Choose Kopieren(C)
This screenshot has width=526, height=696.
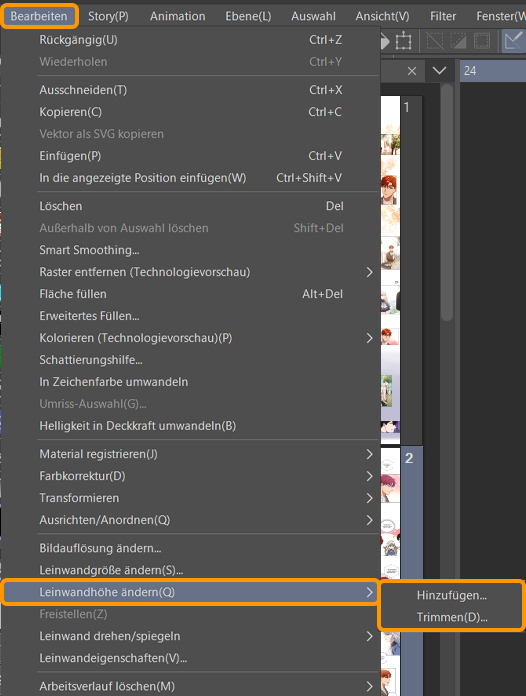pos(190,112)
